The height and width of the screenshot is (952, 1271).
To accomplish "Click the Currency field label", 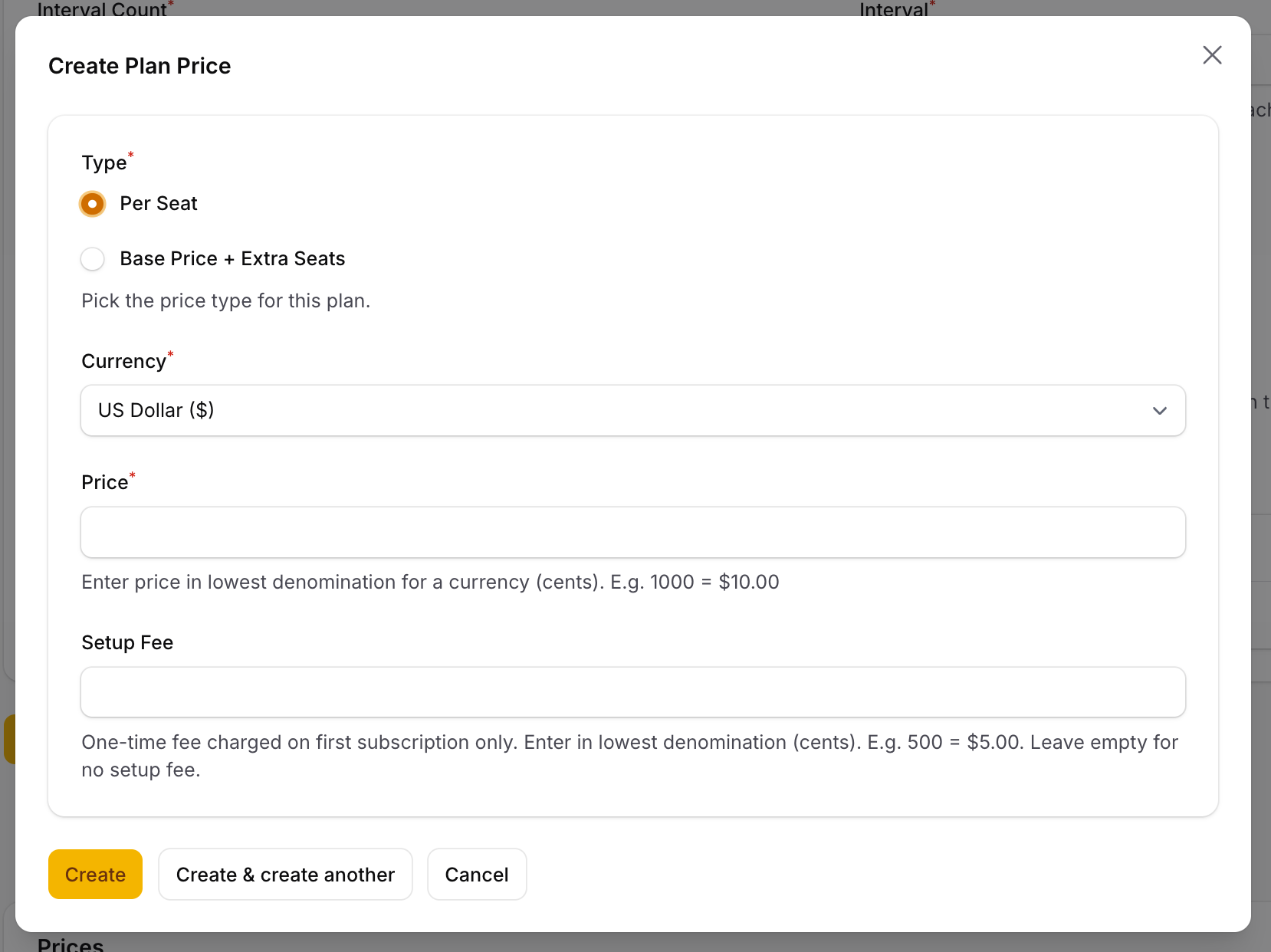I will coord(123,362).
